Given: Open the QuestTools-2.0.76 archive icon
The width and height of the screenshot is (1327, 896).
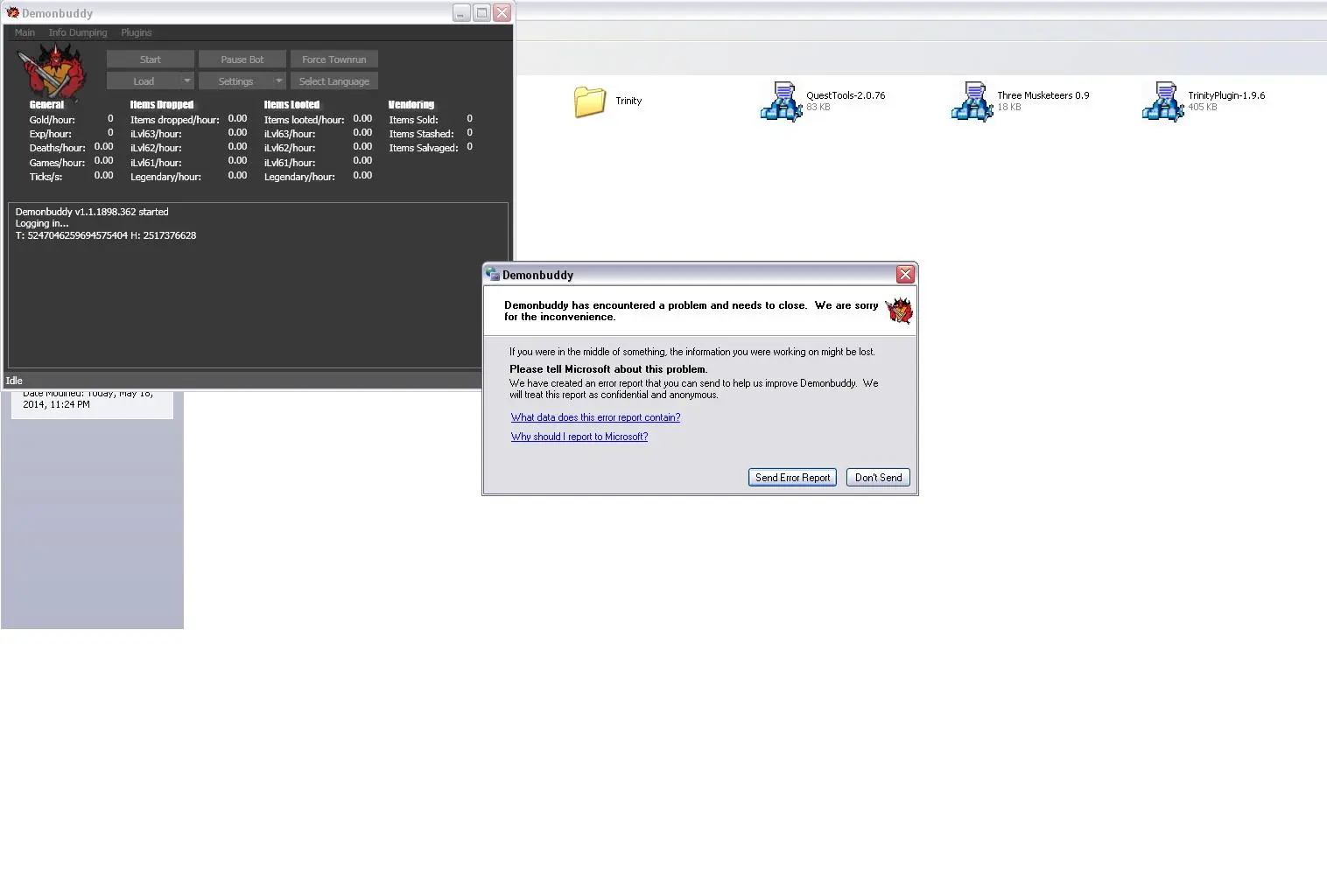Looking at the screenshot, I should (781, 101).
